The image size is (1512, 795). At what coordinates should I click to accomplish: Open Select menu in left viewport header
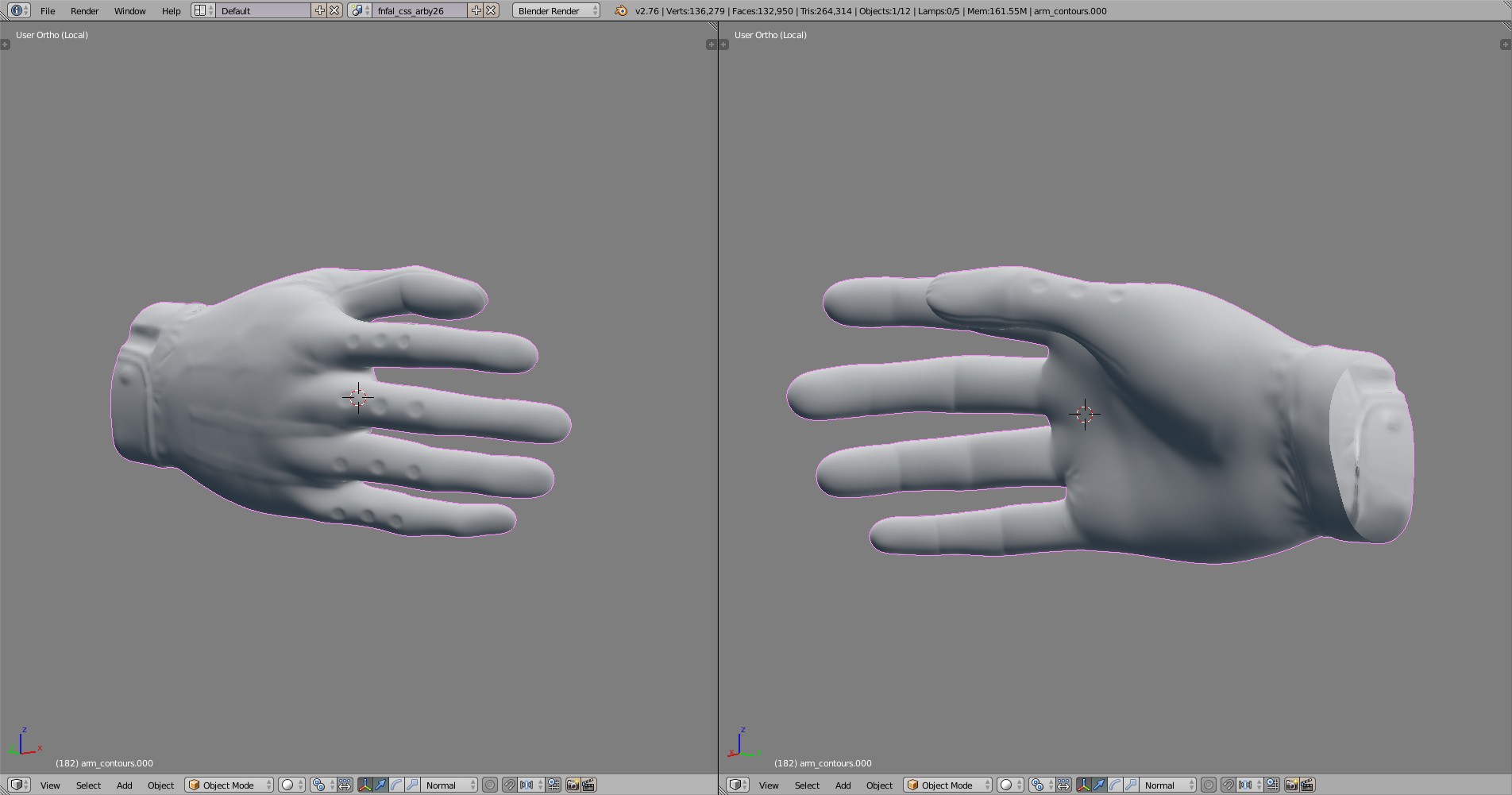88,785
